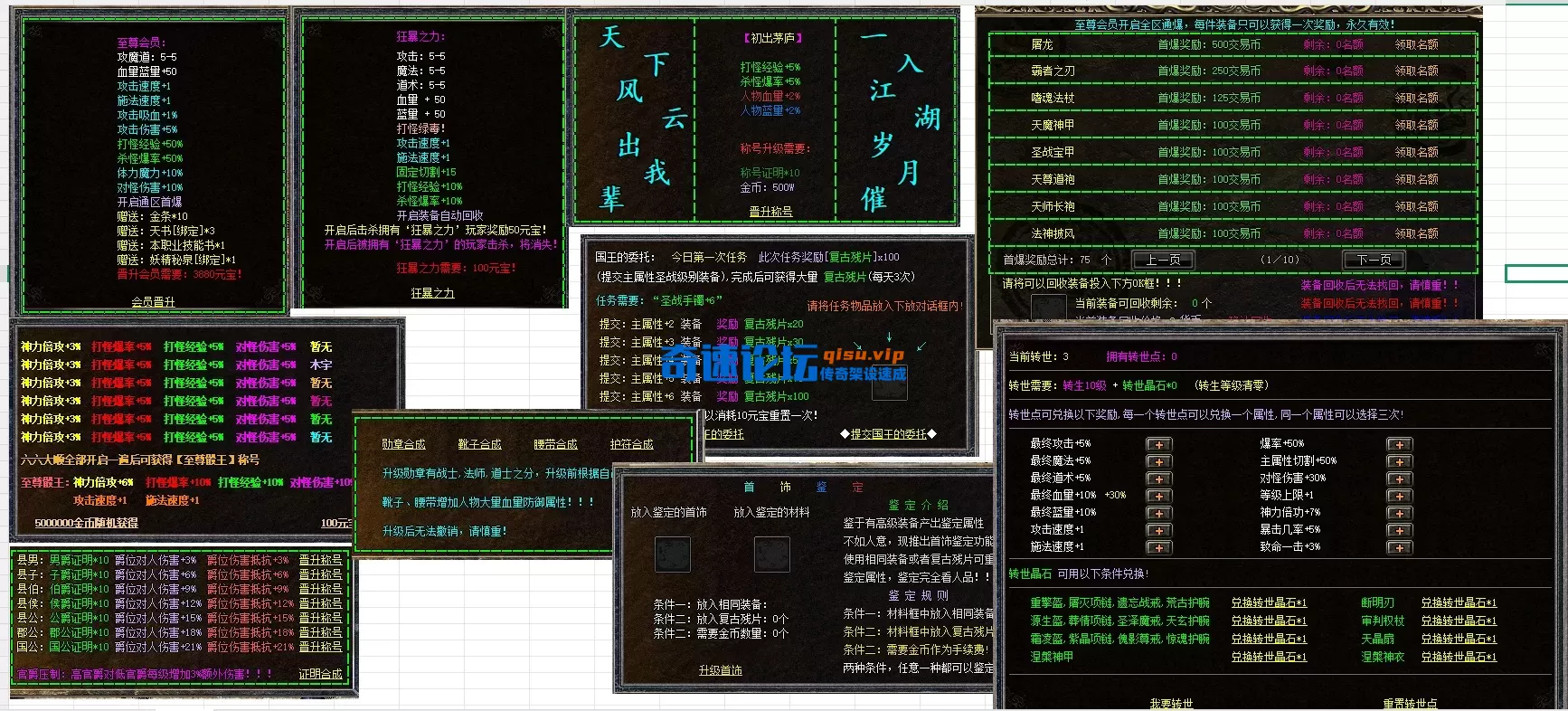Click the 证明合成 link in title panel

click(320, 674)
